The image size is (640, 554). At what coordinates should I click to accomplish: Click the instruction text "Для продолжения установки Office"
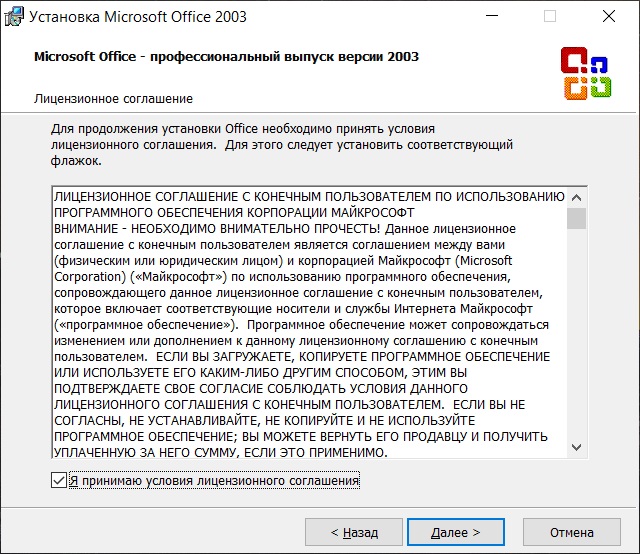154,129
